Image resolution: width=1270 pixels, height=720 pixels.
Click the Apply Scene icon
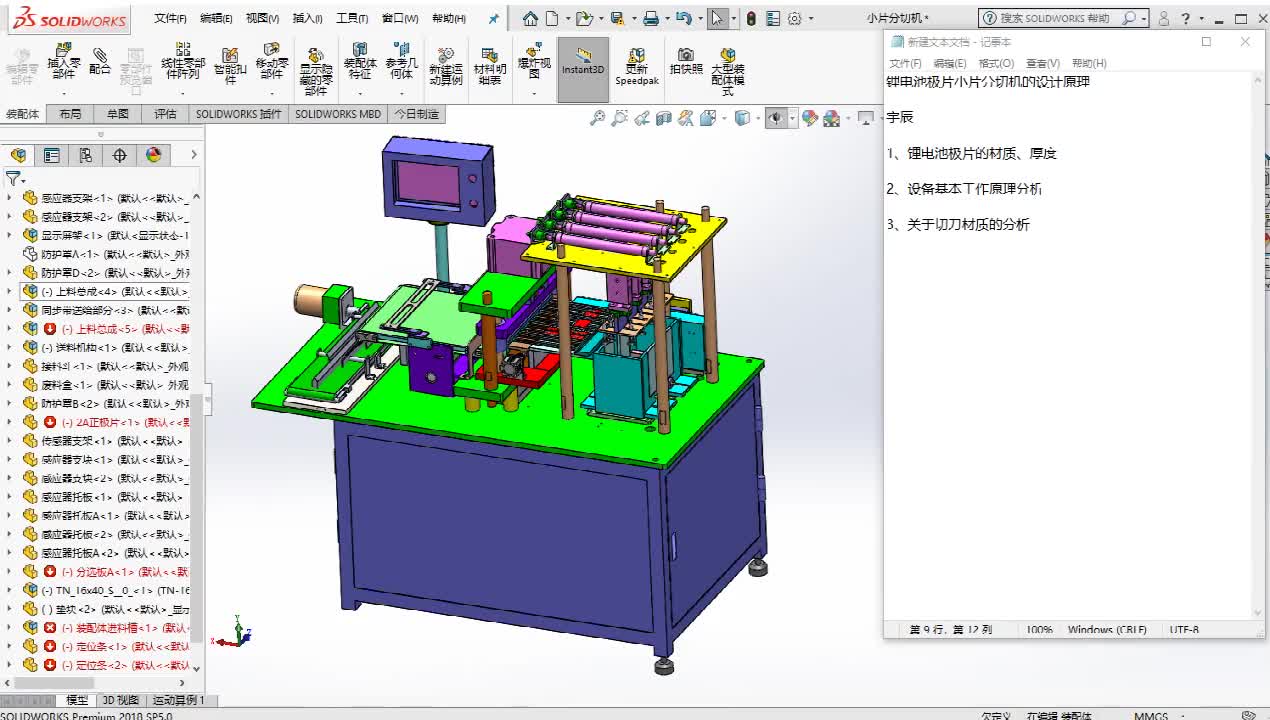point(831,118)
